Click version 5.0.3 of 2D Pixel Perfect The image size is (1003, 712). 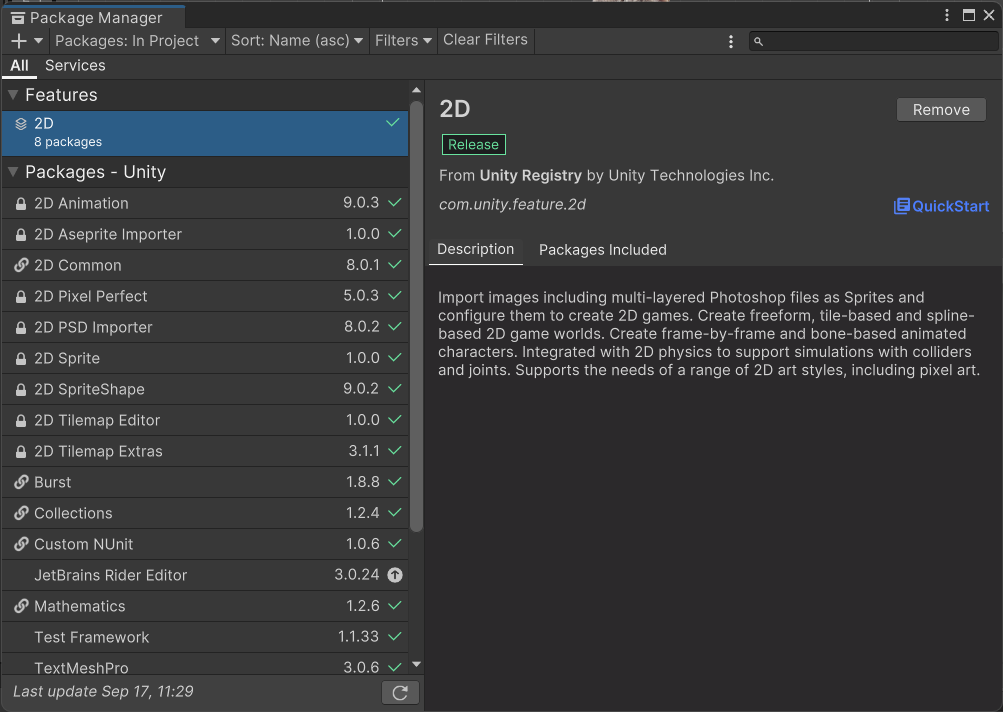click(361, 296)
